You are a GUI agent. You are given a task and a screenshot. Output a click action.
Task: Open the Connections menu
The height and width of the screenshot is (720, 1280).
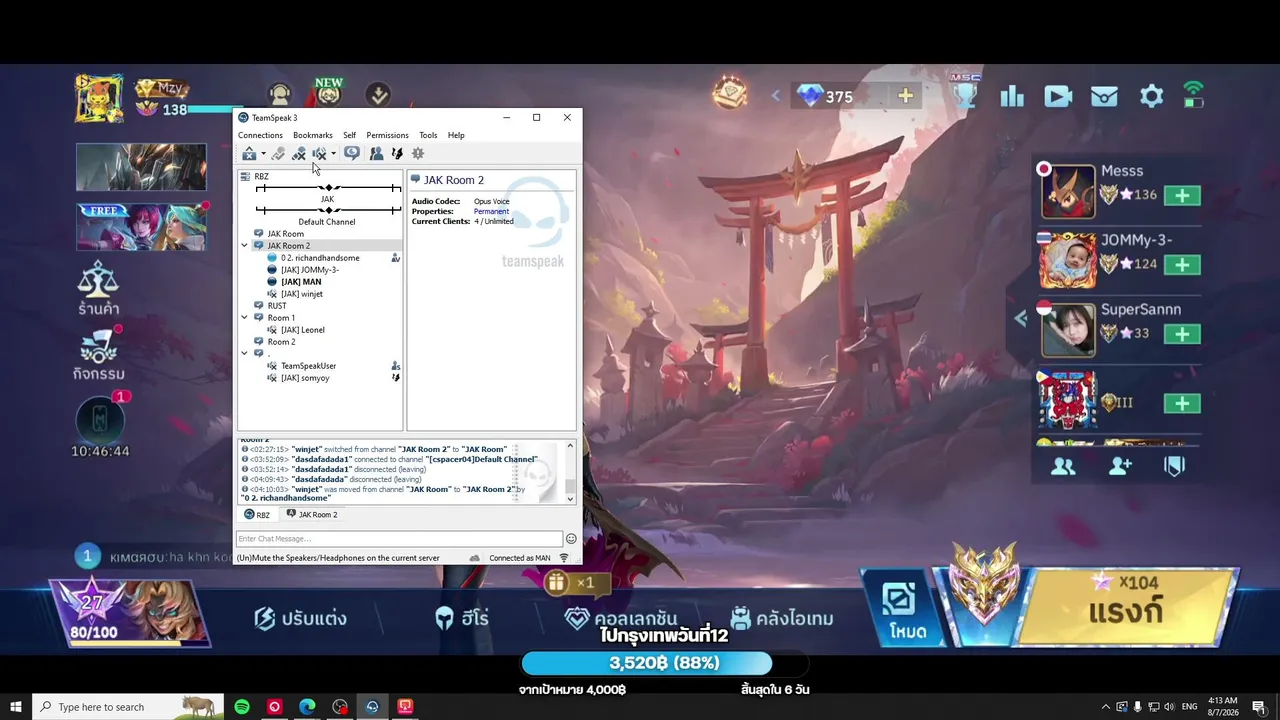(x=260, y=135)
